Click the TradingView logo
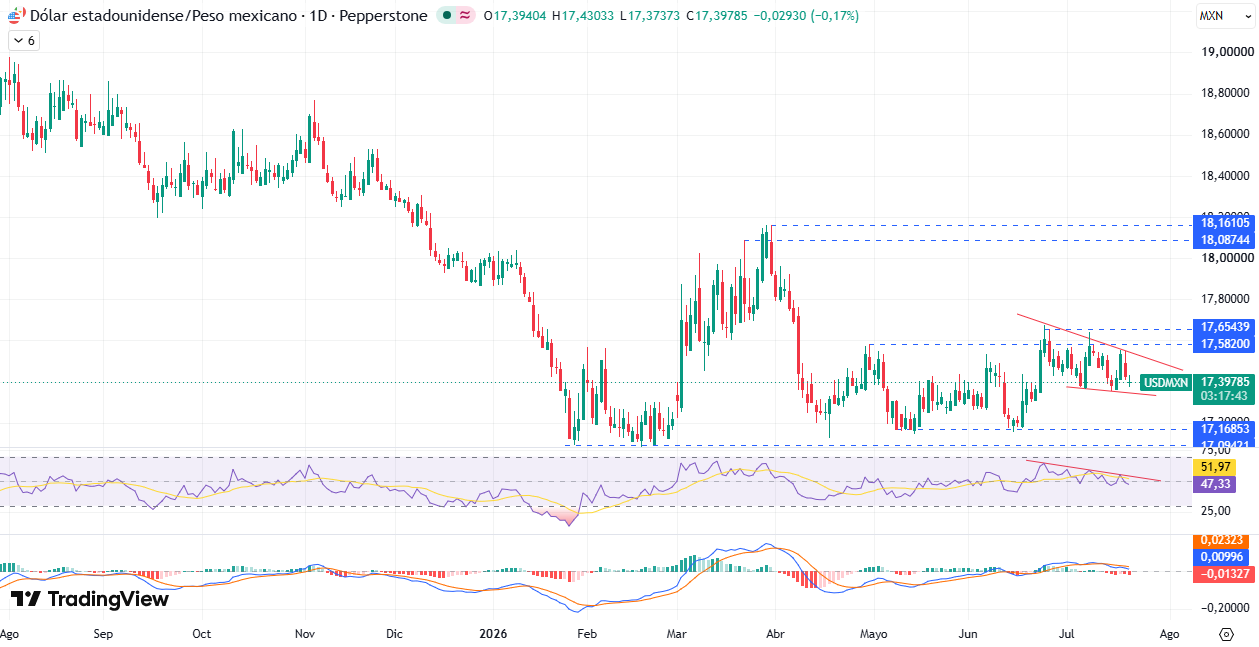 point(90,599)
